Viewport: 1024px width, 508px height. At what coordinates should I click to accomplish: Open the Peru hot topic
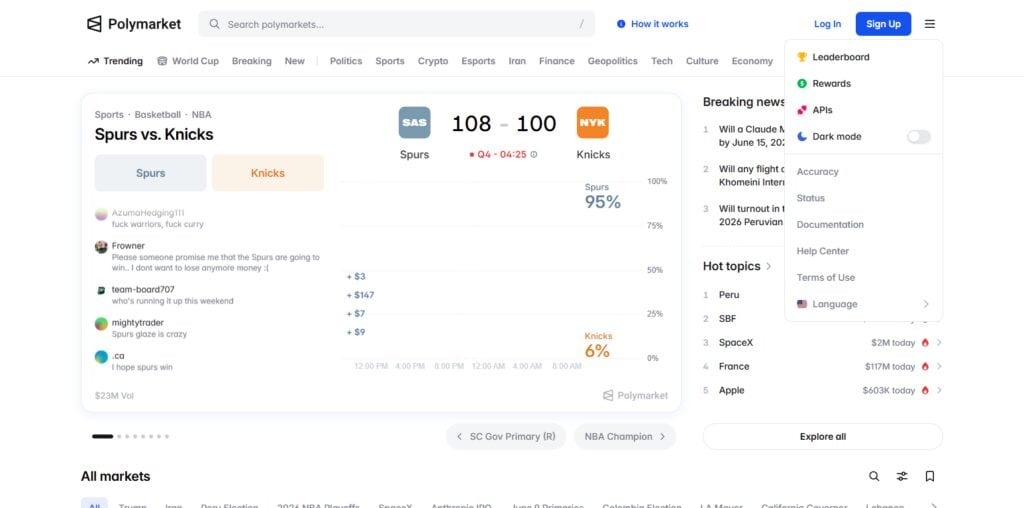point(729,294)
